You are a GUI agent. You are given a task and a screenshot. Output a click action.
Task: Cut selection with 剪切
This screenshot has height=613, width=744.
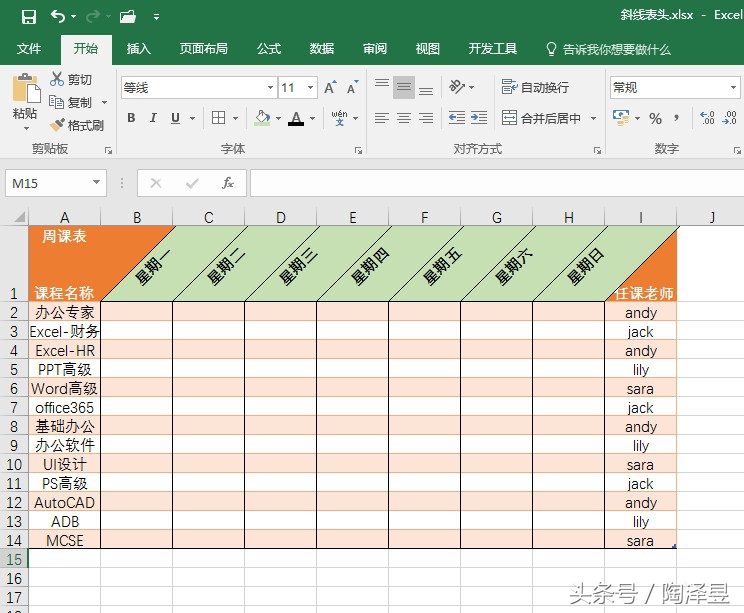point(71,79)
